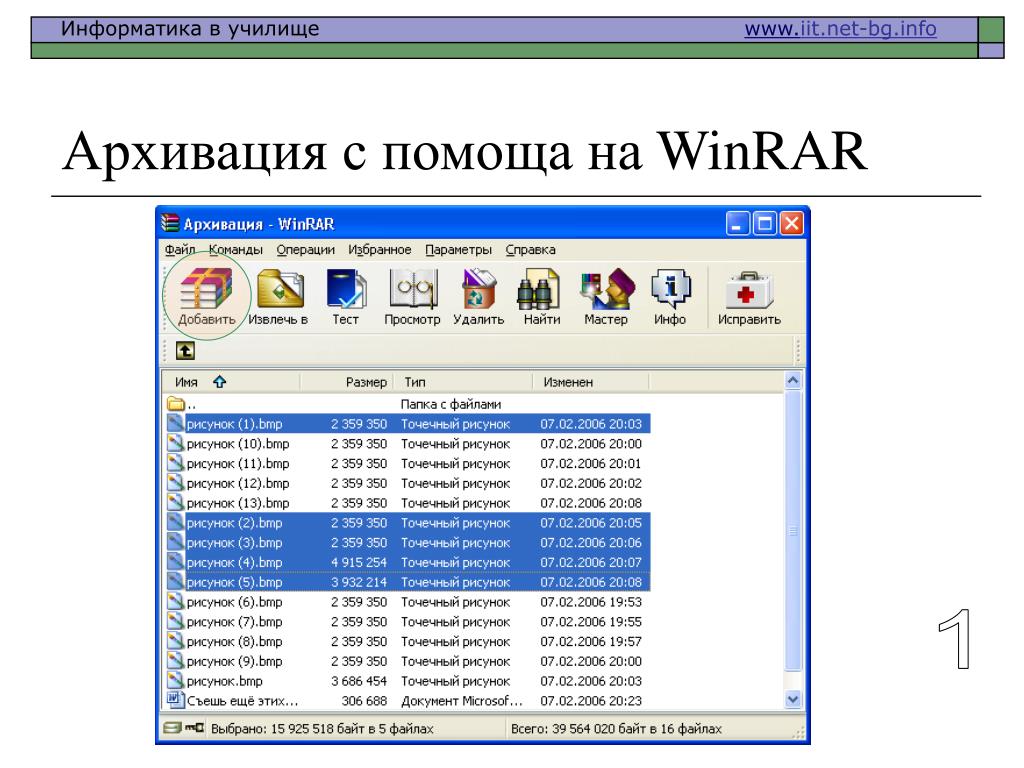Open the Избранное menu
The width and height of the screenshot is (1024, 768).
[x=379, y=249]
